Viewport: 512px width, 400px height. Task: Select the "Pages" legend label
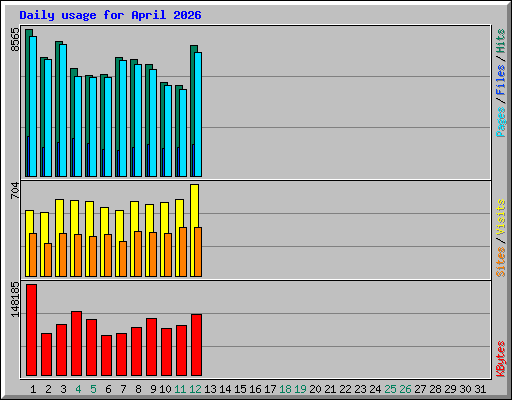(x=501, y=122)
